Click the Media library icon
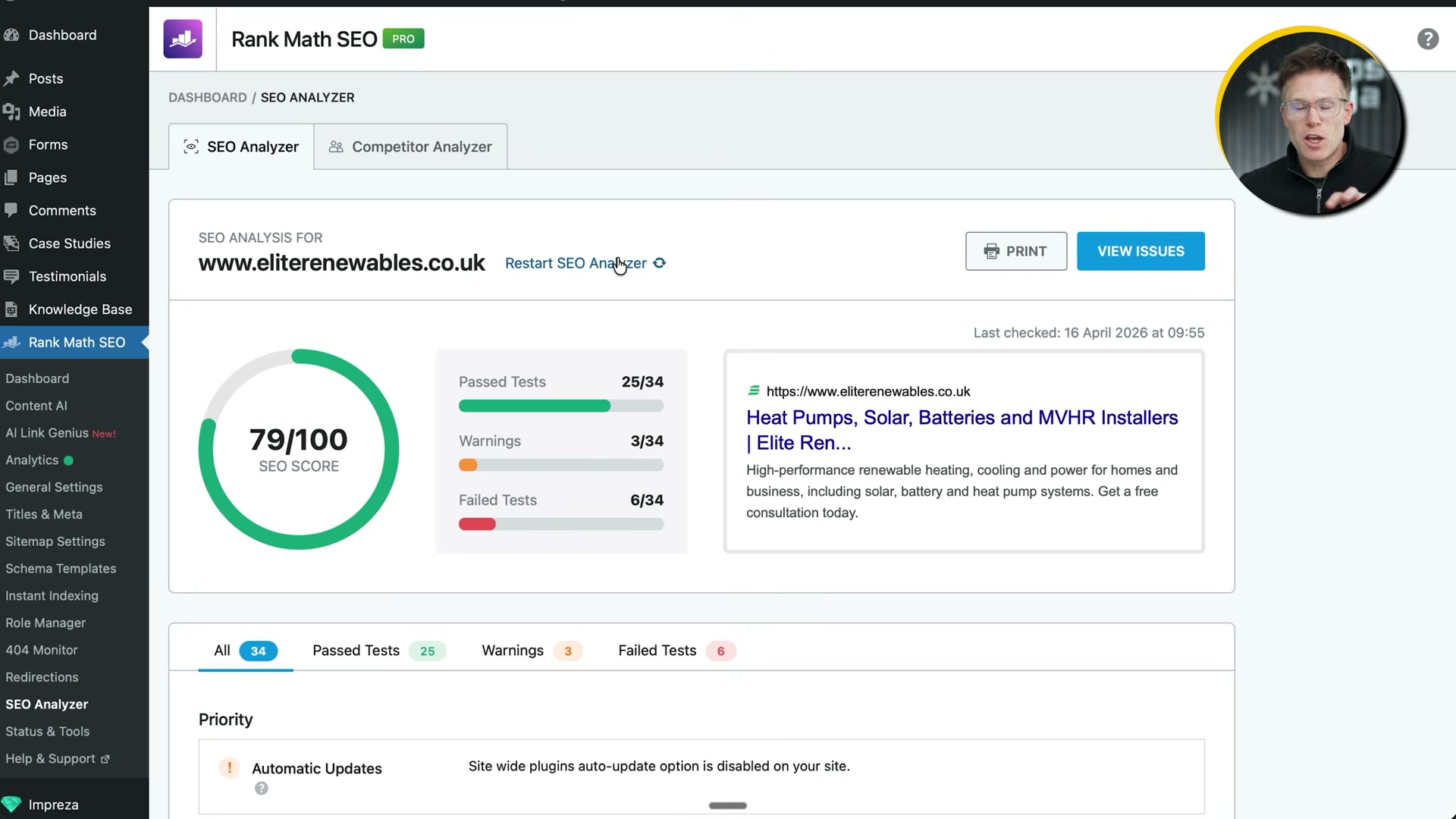The height and width of the screenshot is (819, 1456). point(11,112)
